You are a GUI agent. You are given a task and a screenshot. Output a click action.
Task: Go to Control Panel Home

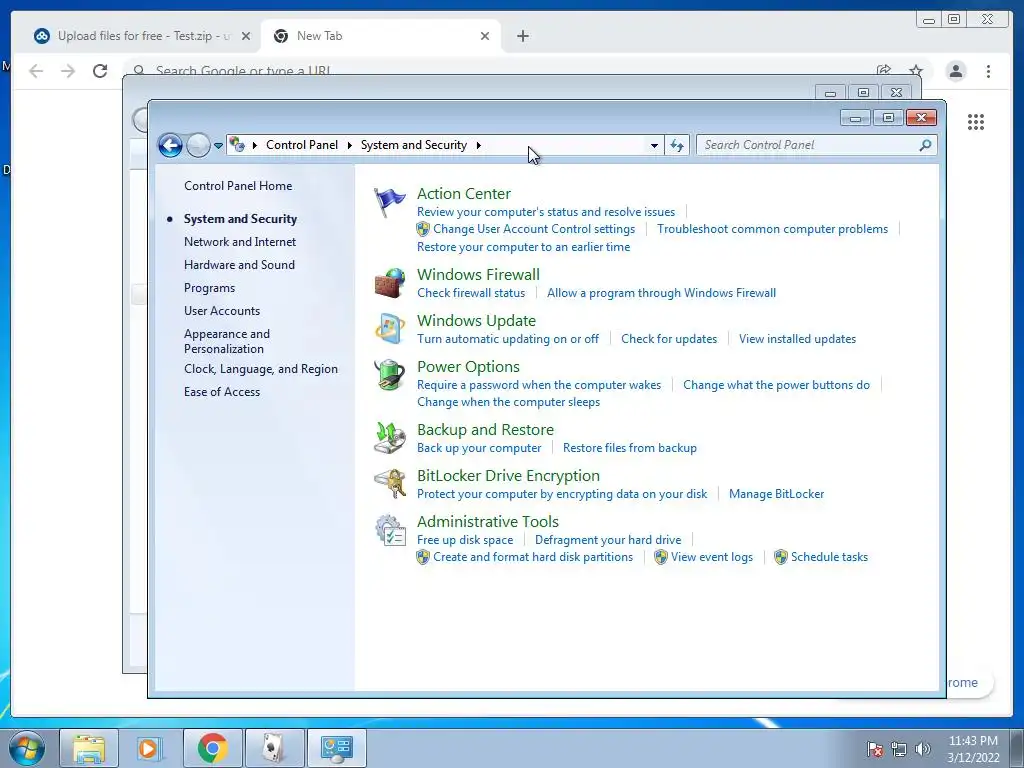pyautogui.click(x=238, y=185)
